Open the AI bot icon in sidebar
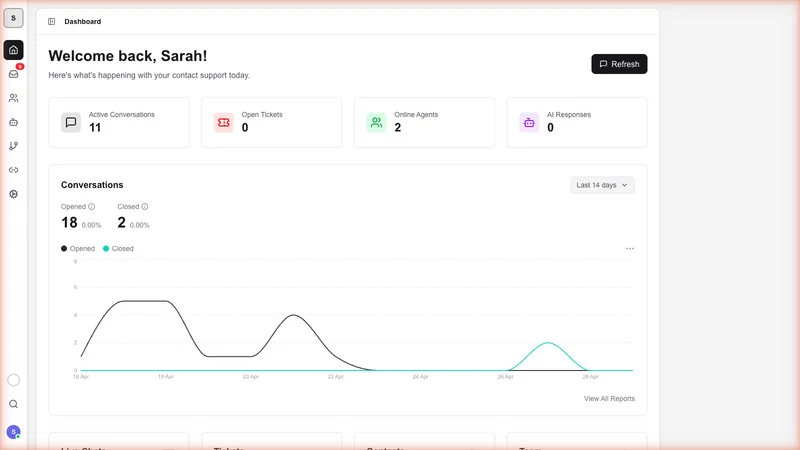 click(x=13, y=122)
